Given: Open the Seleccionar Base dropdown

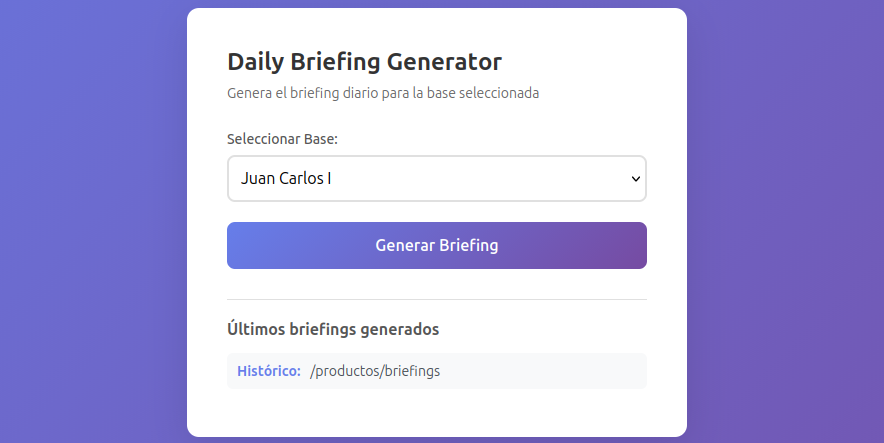Looking at the screenshot, I should coord(436,179).
